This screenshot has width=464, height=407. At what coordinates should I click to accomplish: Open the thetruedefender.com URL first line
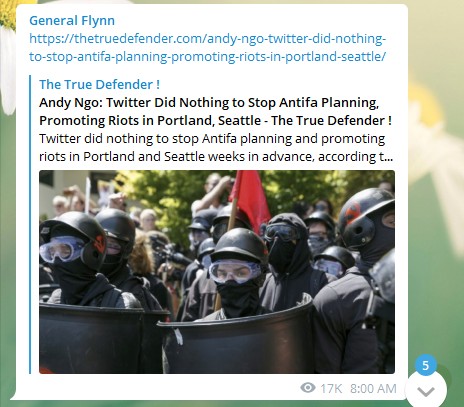point(207,39)
